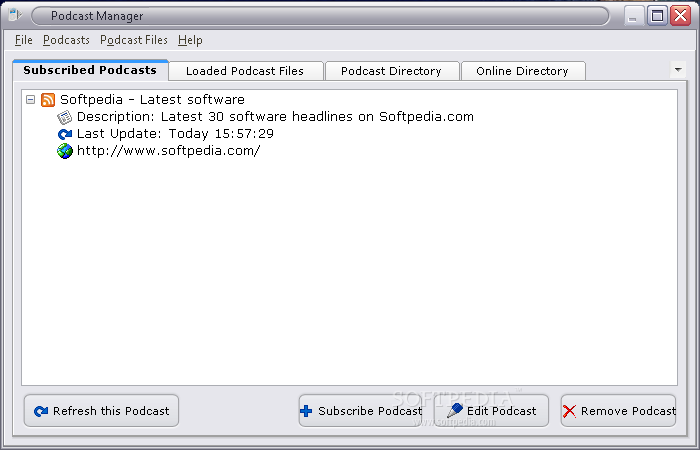The image size is (700, 450).
Task: Open the Podcasts menu
Action: coord(66,40)
